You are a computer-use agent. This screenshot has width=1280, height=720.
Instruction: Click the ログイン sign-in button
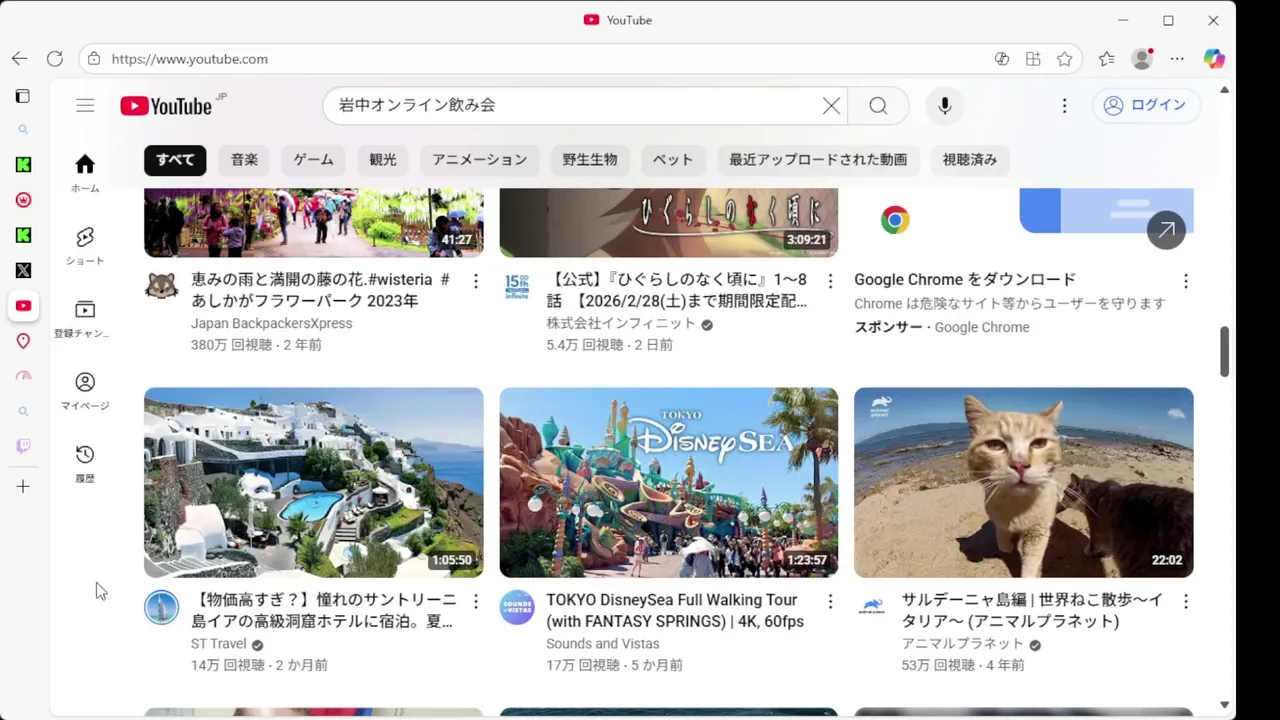[1146, 105]
